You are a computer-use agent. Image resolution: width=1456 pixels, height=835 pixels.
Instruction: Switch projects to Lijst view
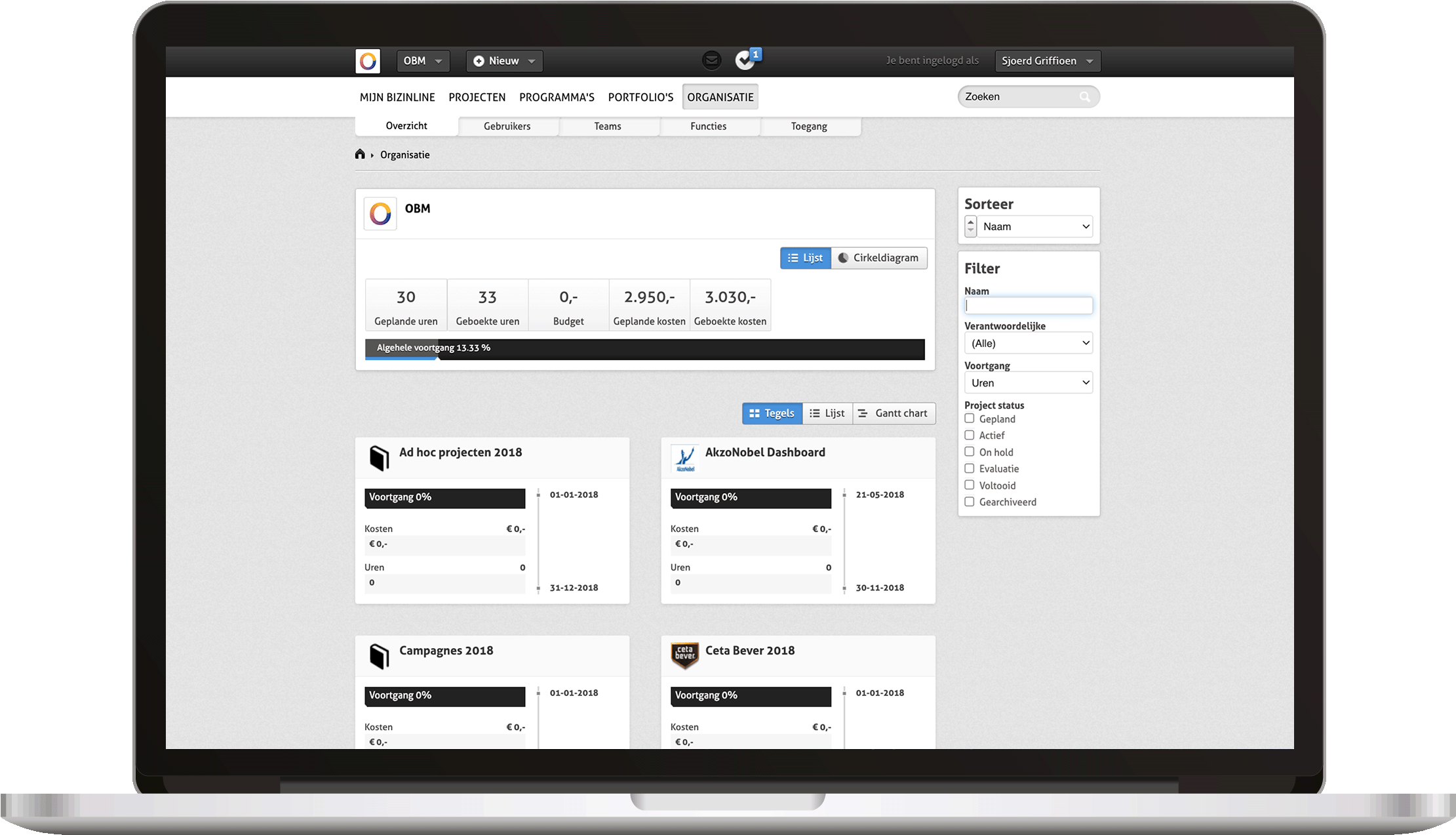click(x=827, y=413)
